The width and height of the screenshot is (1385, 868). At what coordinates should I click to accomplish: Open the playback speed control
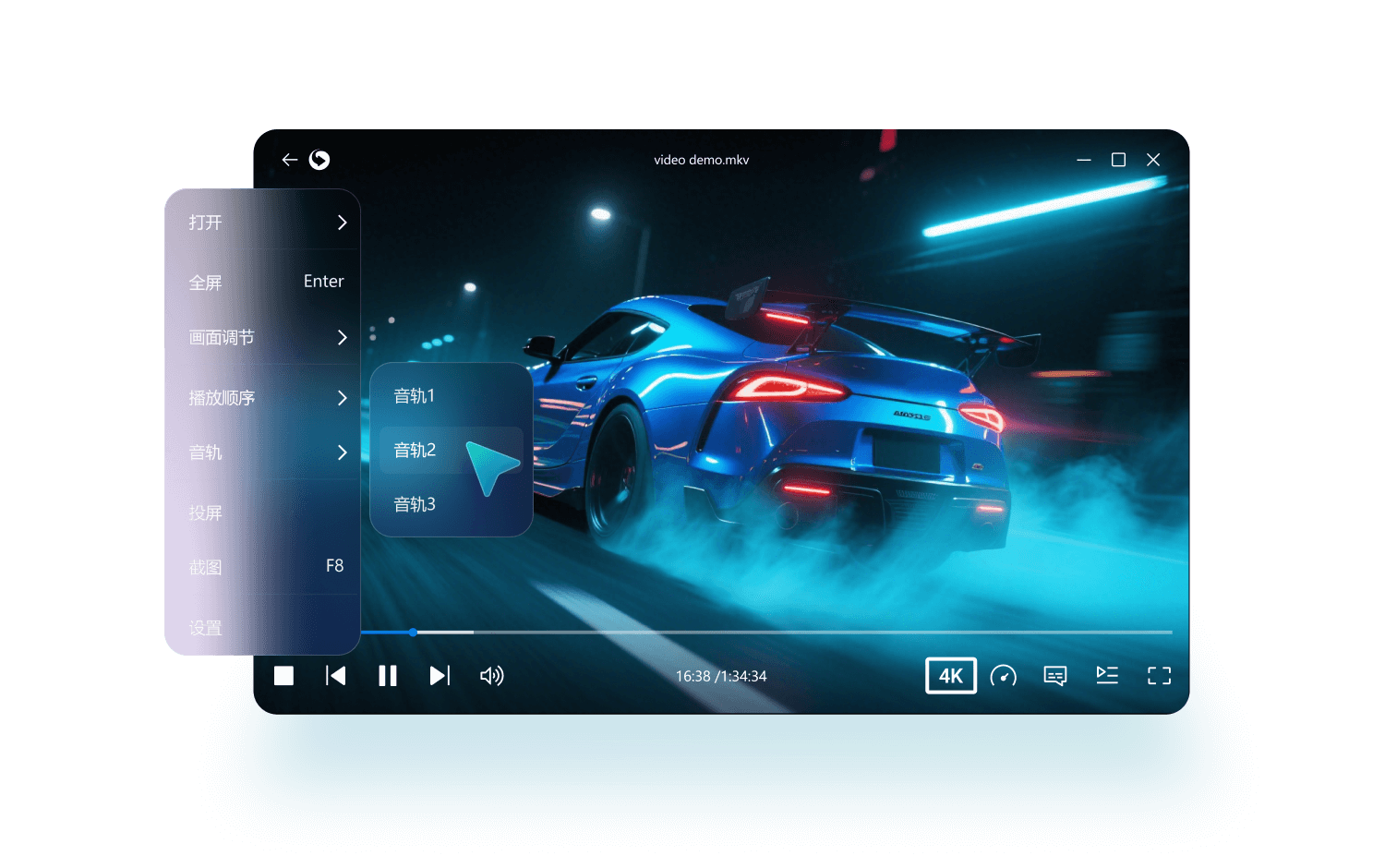click(x=1003, y=676)
